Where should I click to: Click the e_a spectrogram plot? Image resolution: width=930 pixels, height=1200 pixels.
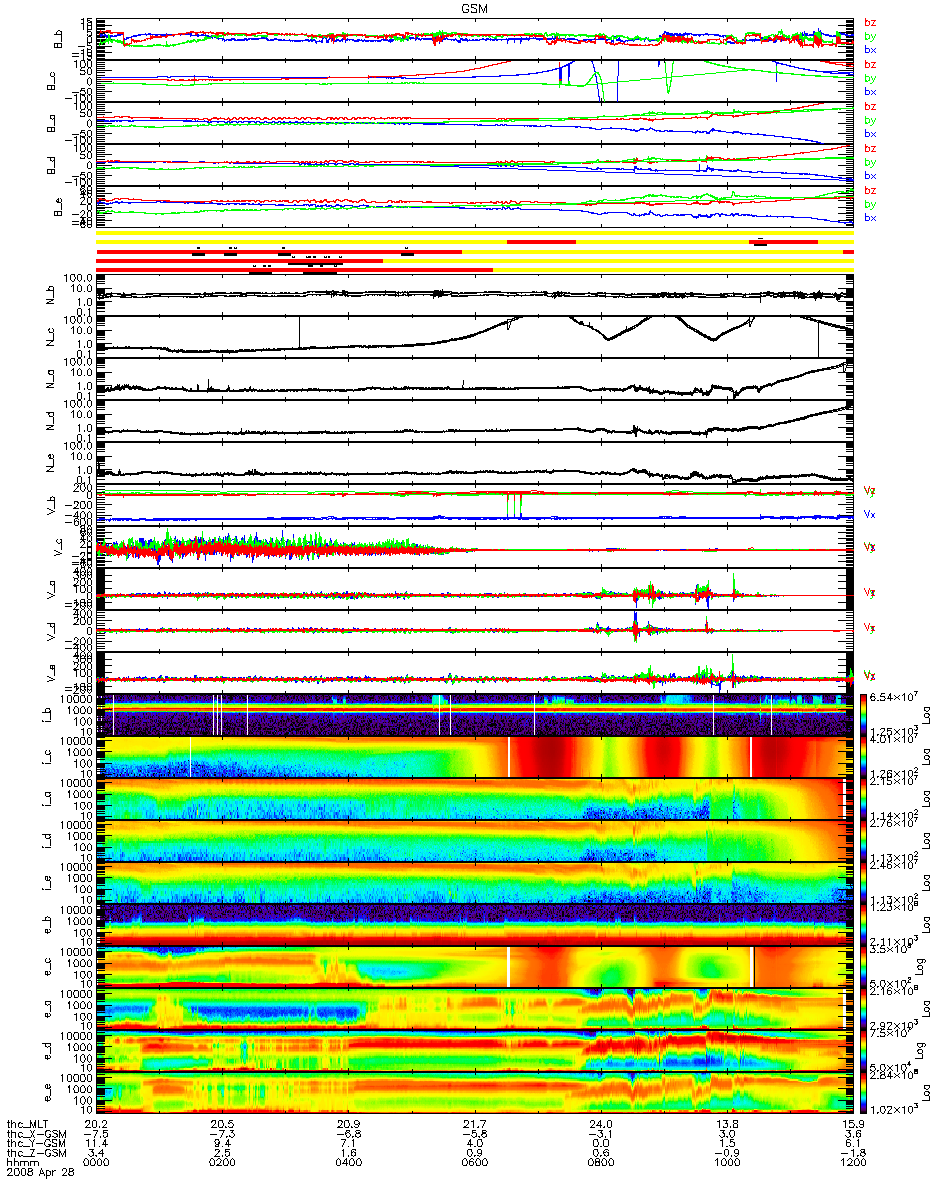(x=474, y=1008)
